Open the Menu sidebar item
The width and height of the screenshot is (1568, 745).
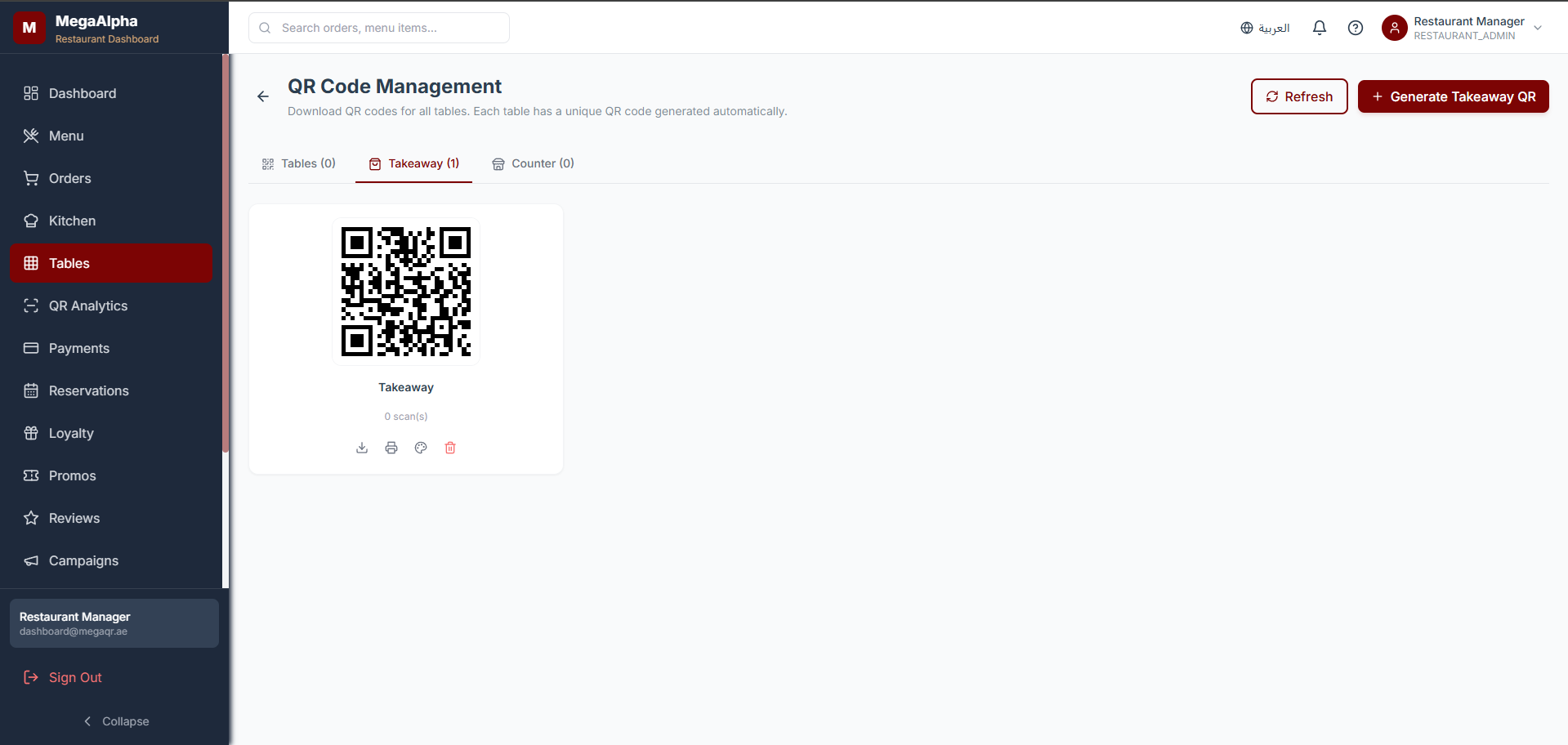tap(111, 136)
